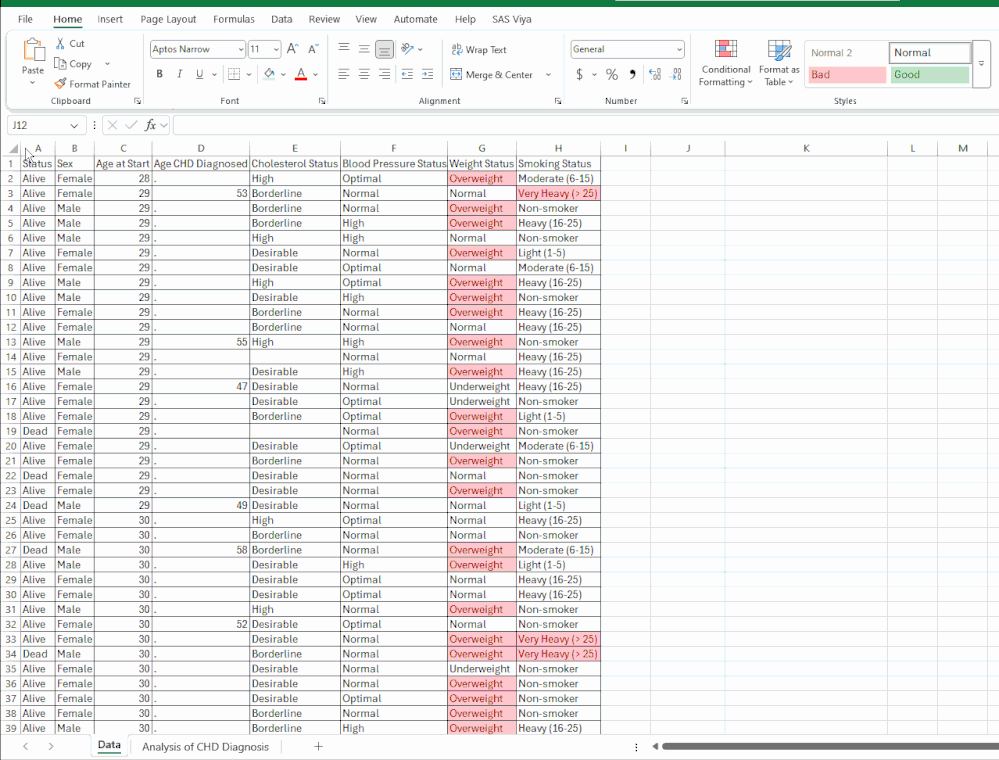Open Font settings dialog launcher

pyautogui.click(x=322, y=101)
